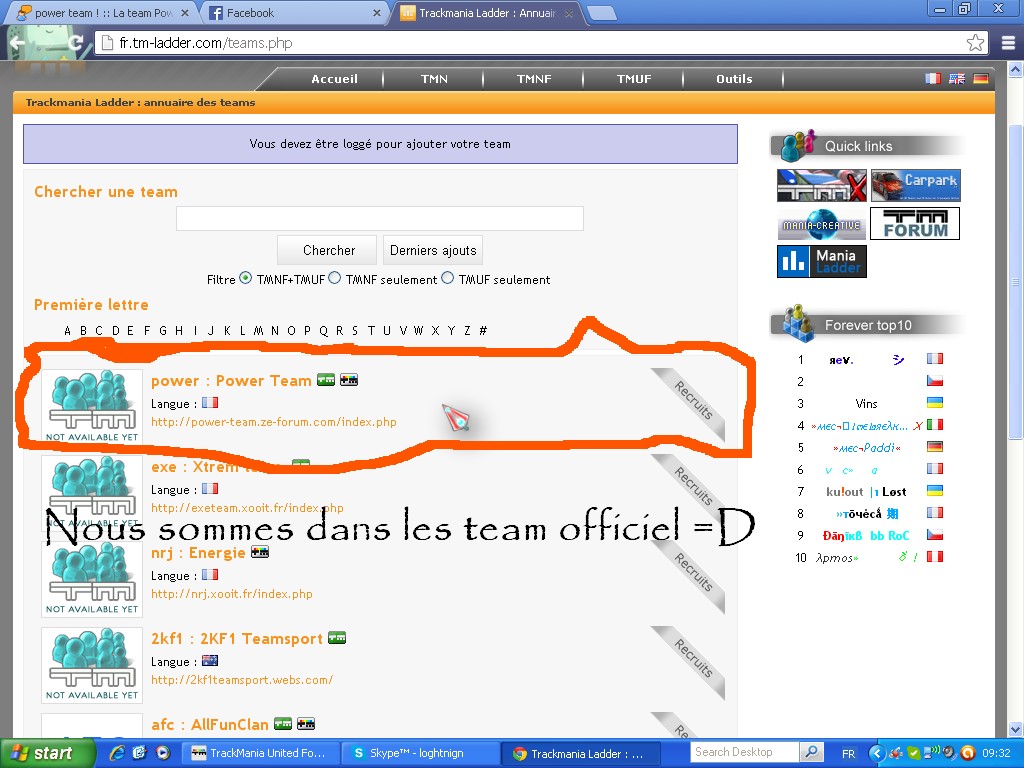Click Search Desktop field in taskbar
This screenshot has height=768, width=1024.
(744, 752)
